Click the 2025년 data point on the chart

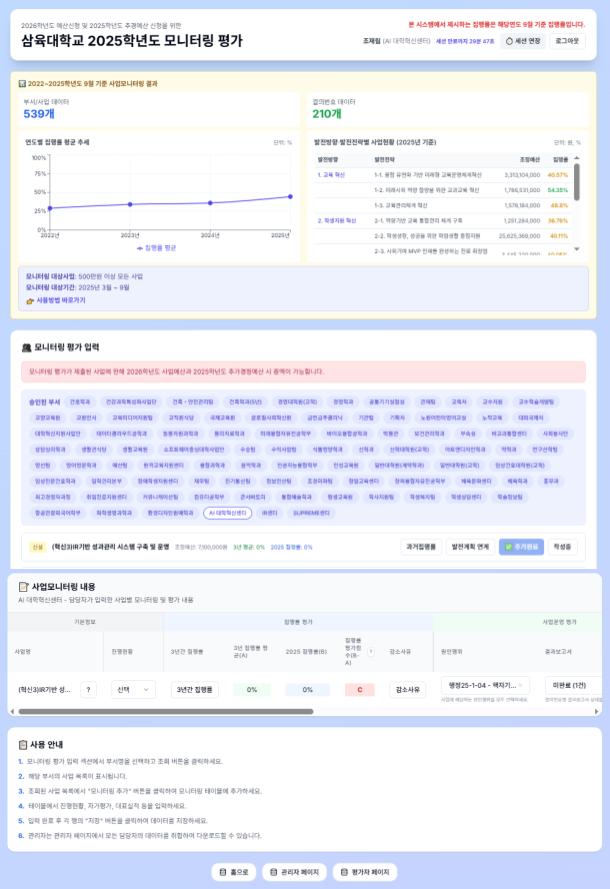point(290,196)
